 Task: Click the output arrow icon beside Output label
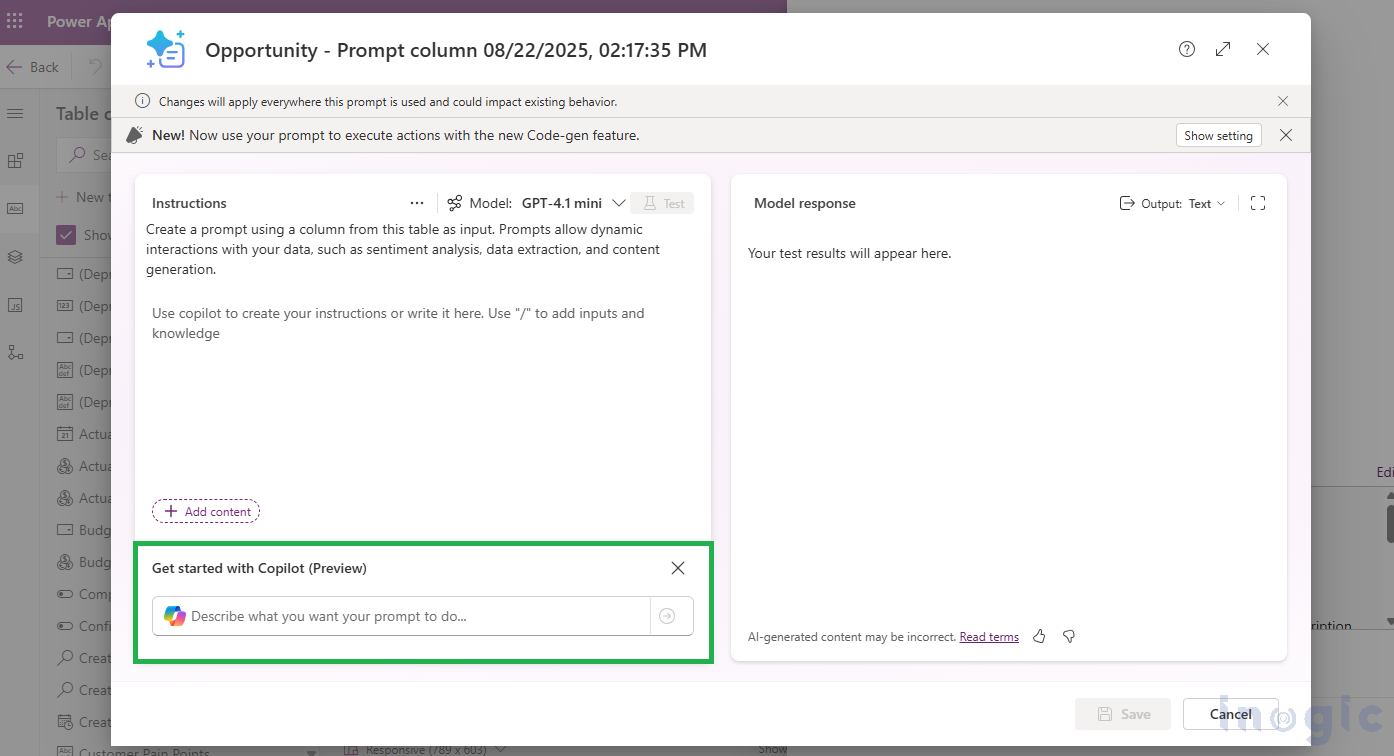(x=1127, y=203)
